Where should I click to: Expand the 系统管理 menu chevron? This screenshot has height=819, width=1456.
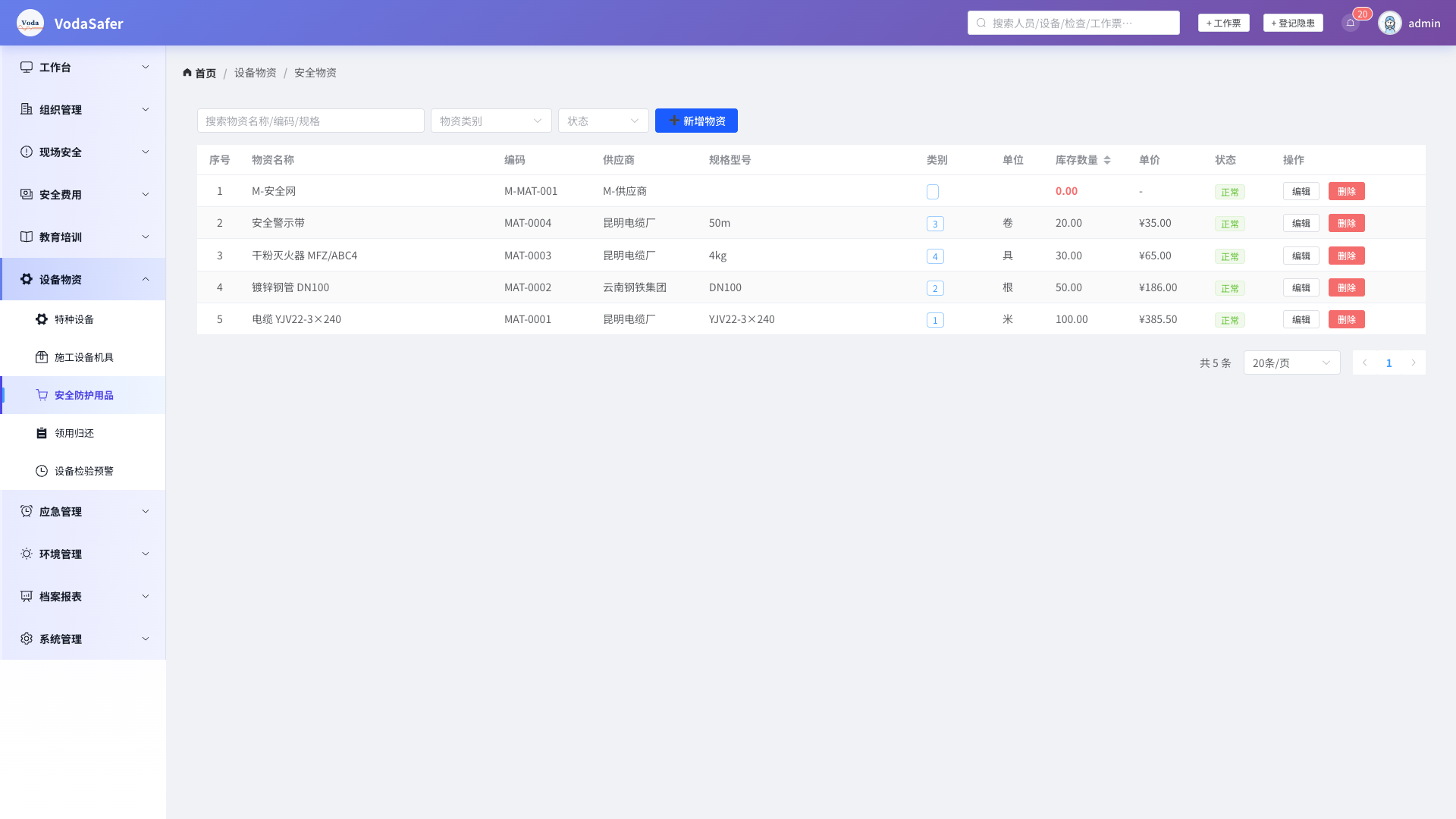[x=146, y=639]
